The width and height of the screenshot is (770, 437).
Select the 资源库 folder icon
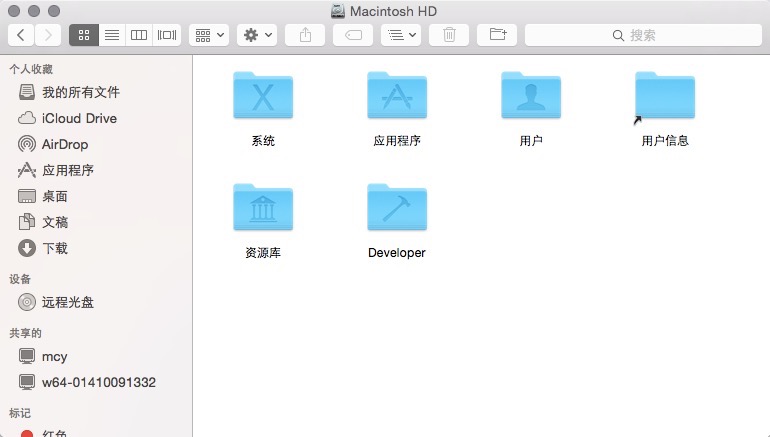click(263, 207)
